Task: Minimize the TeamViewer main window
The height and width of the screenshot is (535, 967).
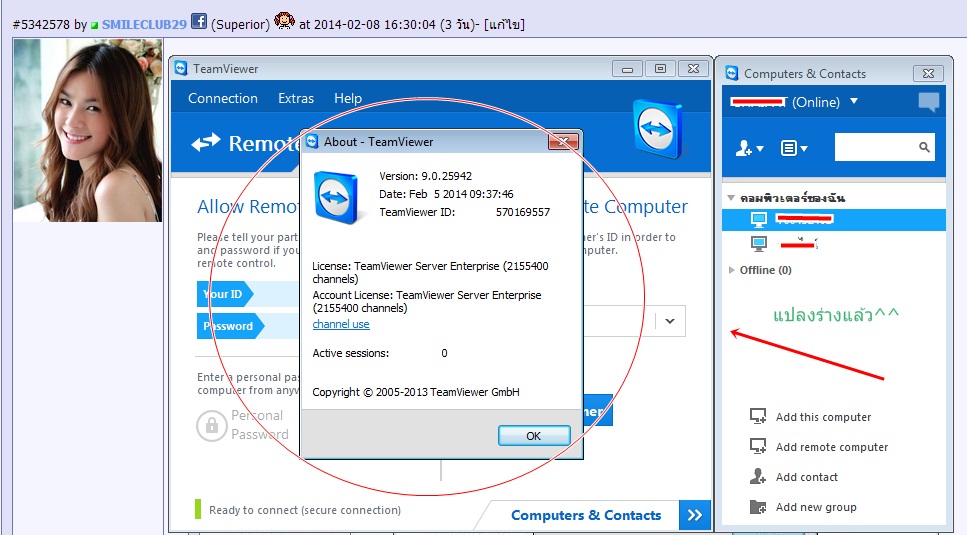Action: point(627,68)
